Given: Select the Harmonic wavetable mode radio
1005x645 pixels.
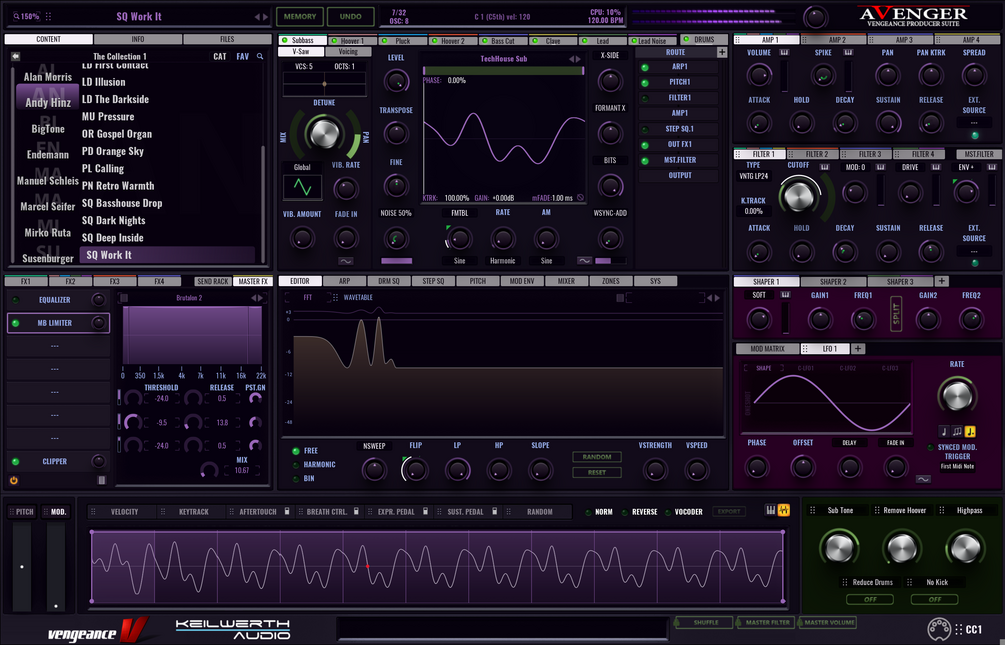Looking at the screenshot, I should click(295, 465).
